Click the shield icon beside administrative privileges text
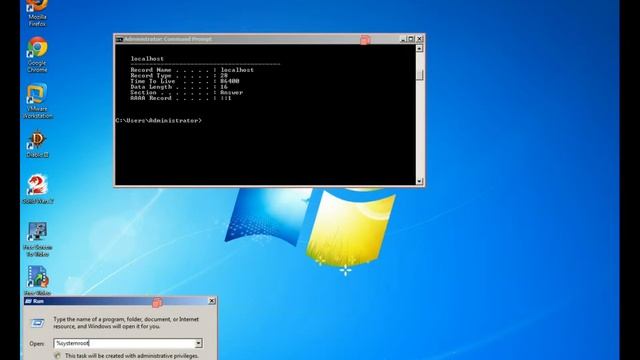This screenshot has height=360, width=640. [x=58, y=356]
